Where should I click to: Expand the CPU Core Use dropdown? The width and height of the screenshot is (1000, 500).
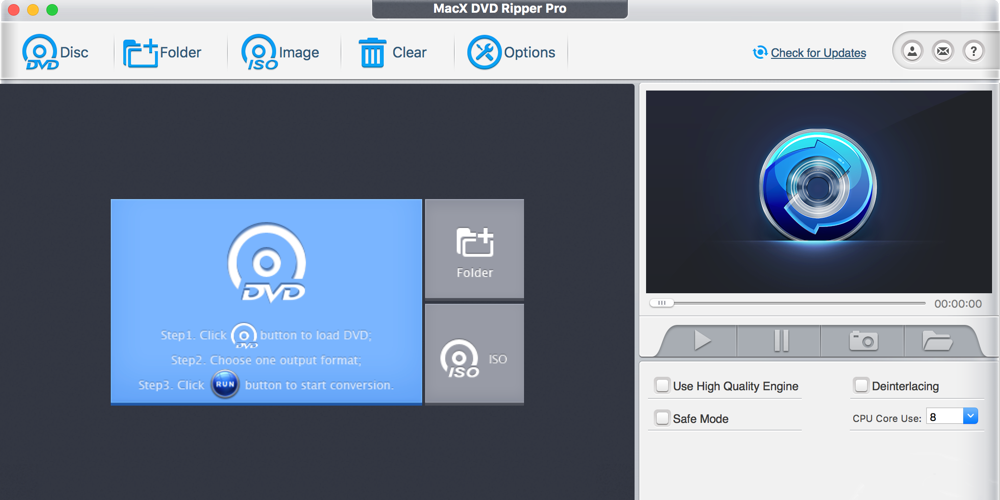(970, 417)
